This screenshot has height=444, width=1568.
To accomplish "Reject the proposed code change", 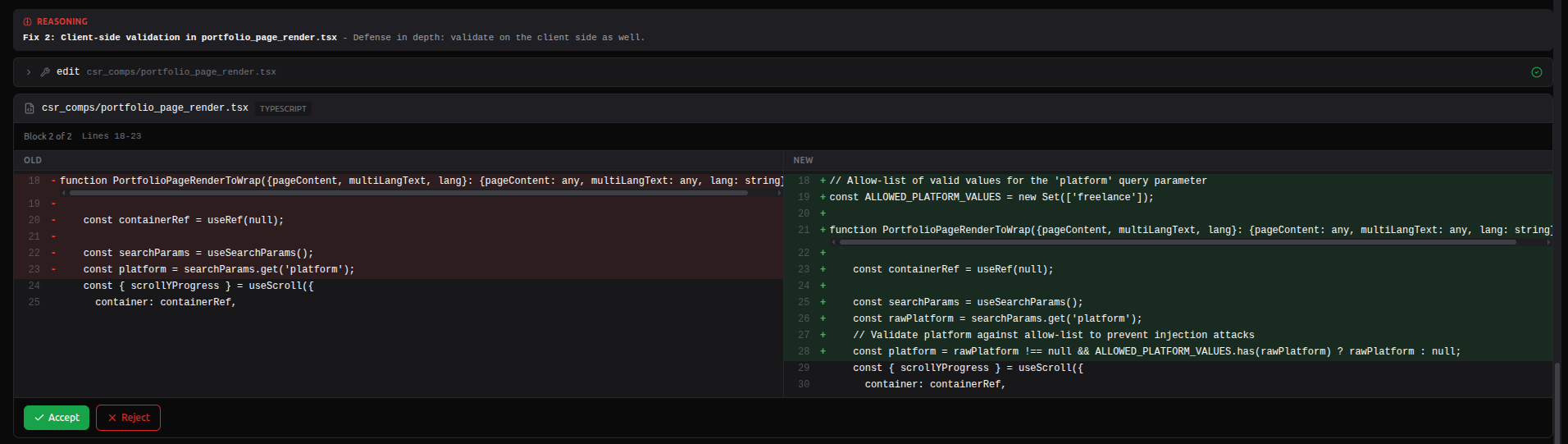I will point(128,418).
